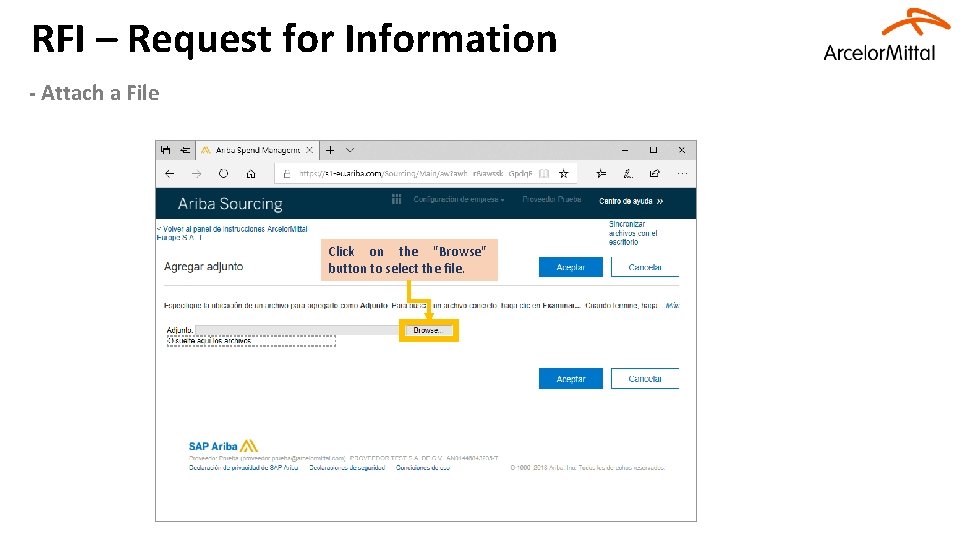
Task: Click Proveedor Prueba in header
Action: click(552, 200)
